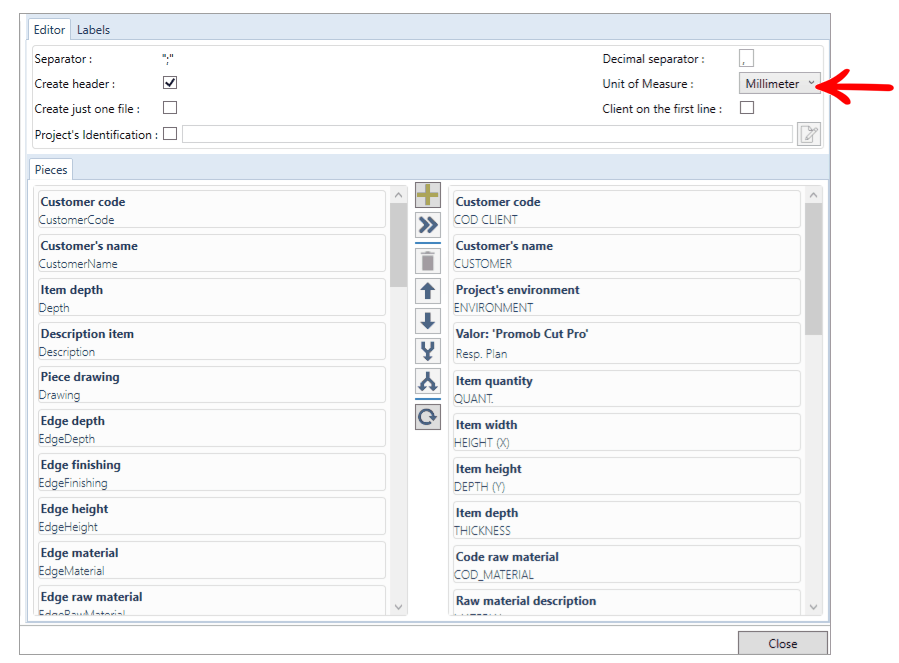The width and height of the screenshot is (899, 663).
Task: Open the Unit of Measure Millimeter dropdown
Action: [x=779, y=84]
